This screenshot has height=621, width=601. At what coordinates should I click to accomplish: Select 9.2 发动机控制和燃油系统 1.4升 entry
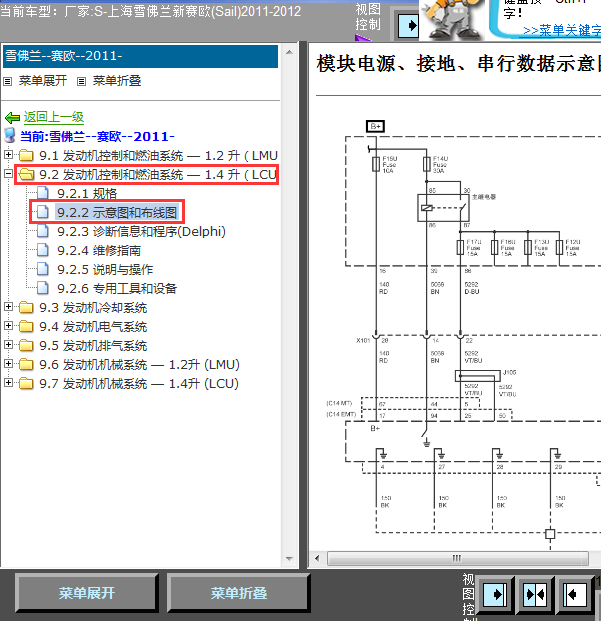(x=158, y=175)
